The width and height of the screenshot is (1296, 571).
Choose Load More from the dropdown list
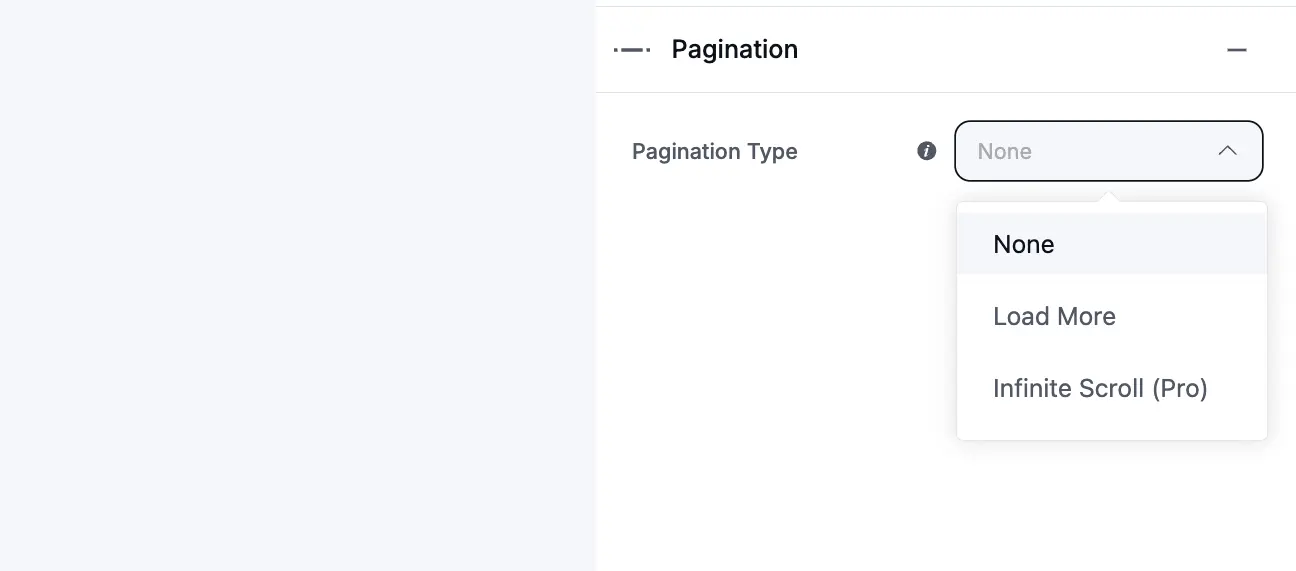point(1054,317)
